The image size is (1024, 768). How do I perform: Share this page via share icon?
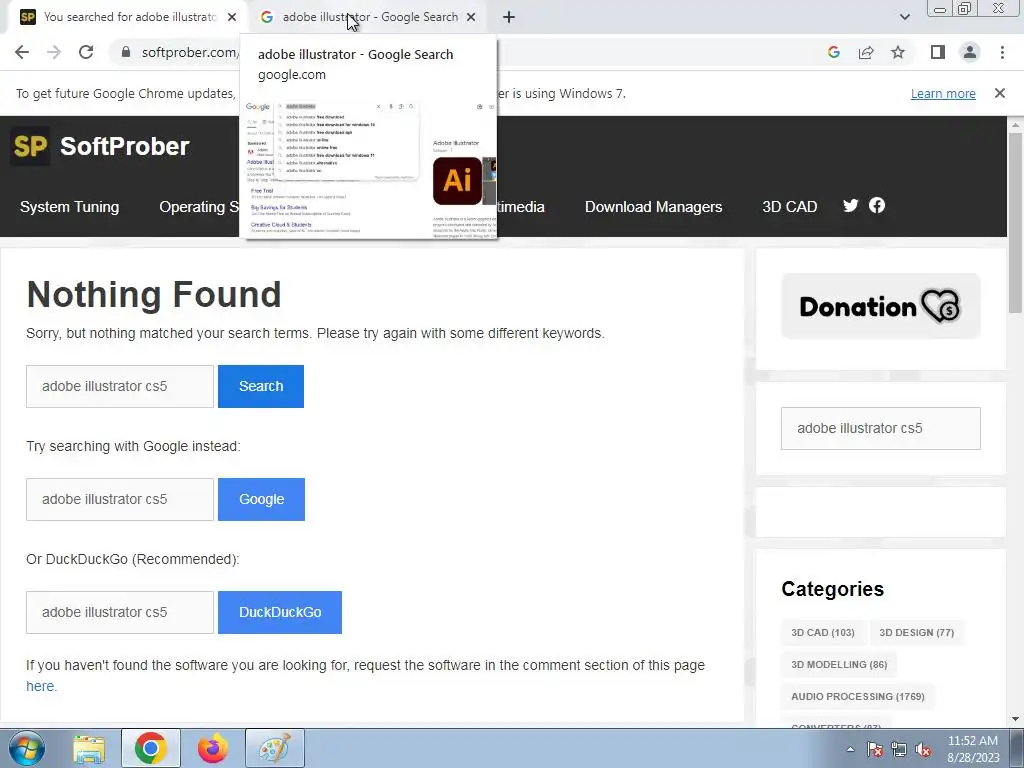[866, 52]
